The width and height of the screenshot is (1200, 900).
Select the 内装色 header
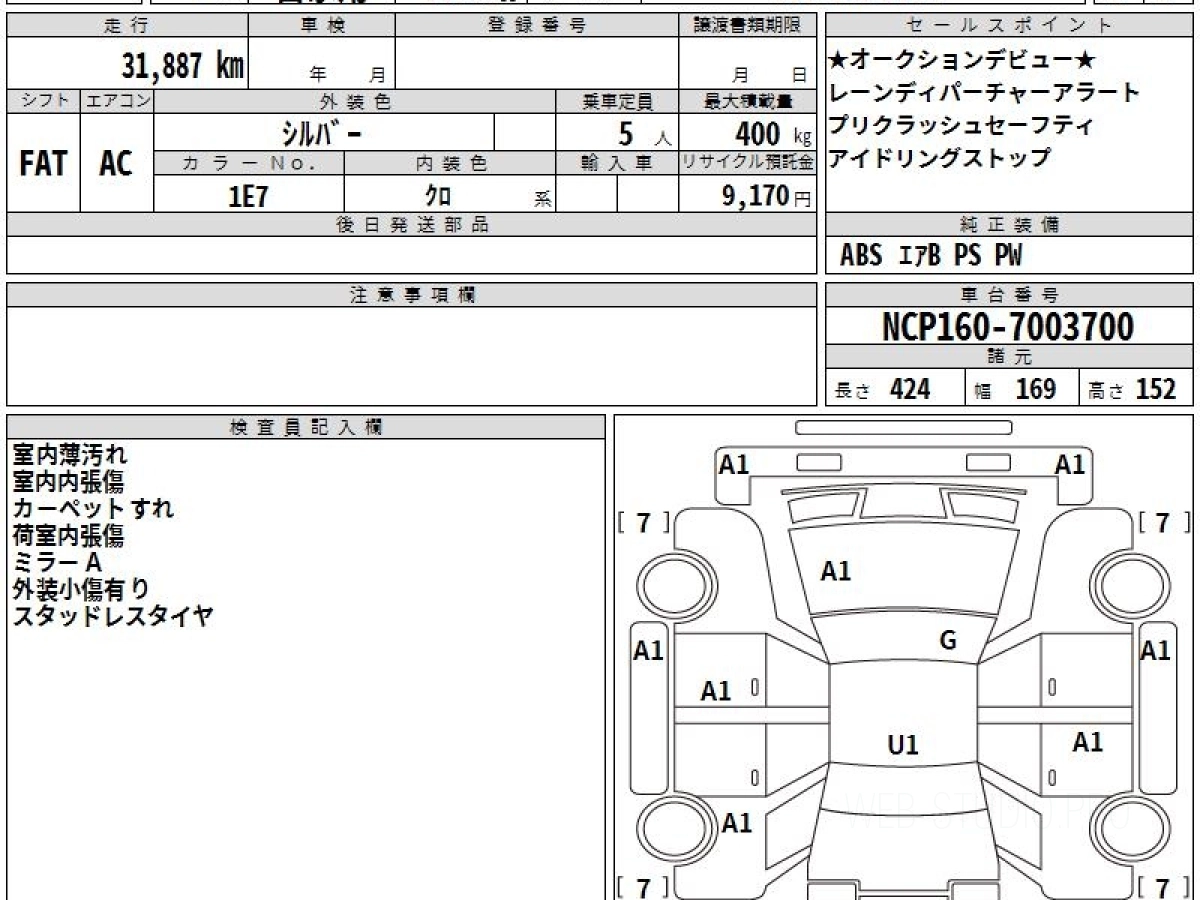point(450,164)
